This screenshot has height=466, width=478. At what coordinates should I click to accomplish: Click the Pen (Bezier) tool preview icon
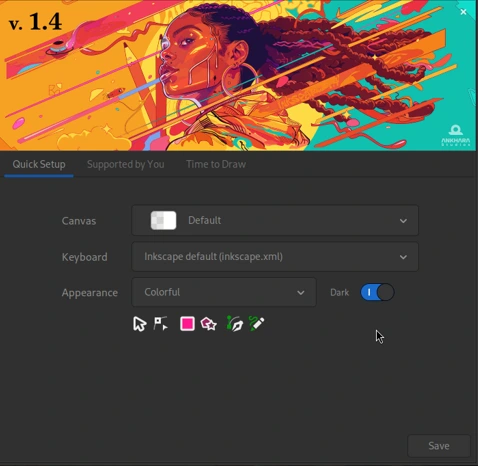click(235, 324)
